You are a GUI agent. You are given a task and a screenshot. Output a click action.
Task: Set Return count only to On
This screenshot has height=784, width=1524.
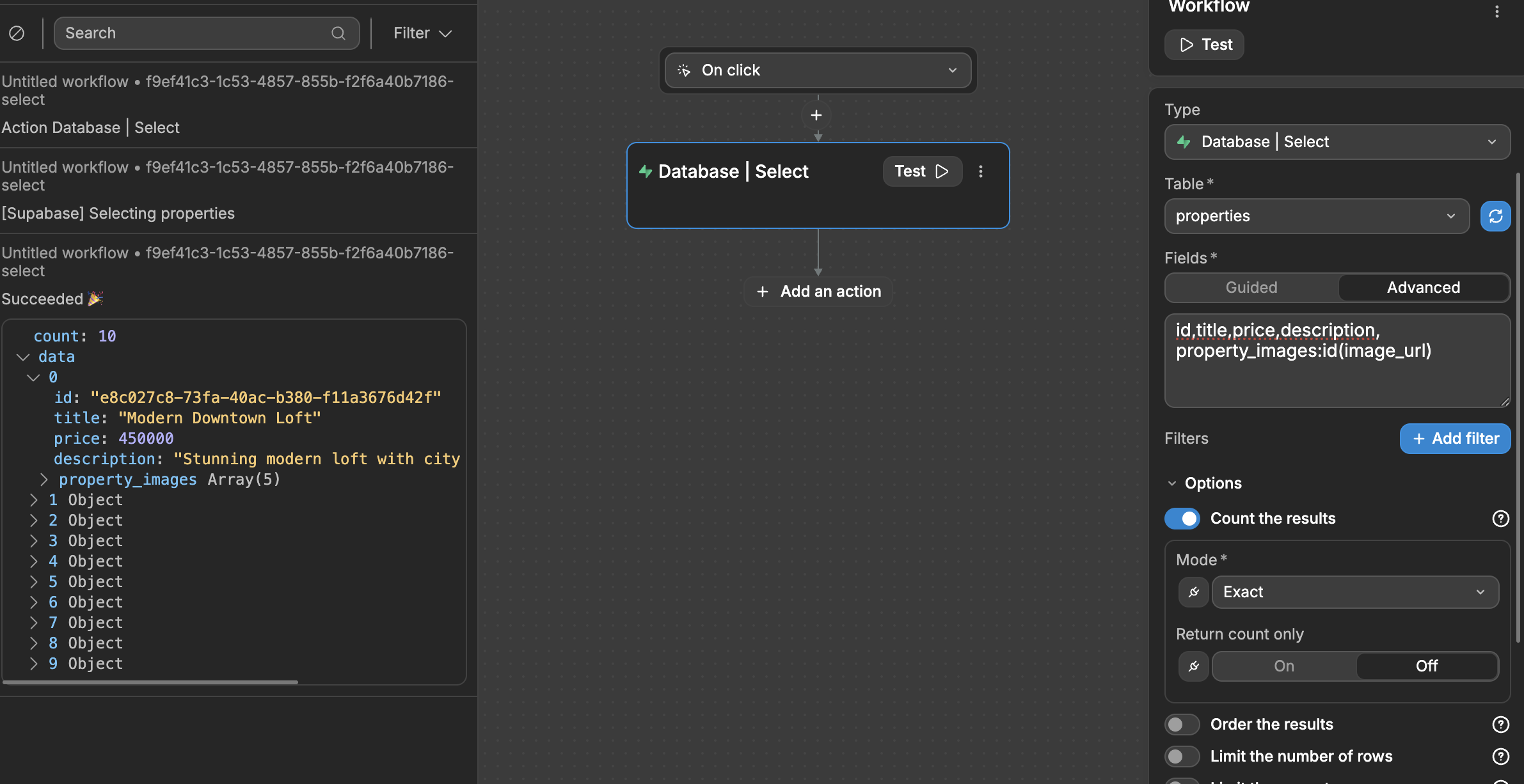pyautogui.click(x=1283, y=666)
